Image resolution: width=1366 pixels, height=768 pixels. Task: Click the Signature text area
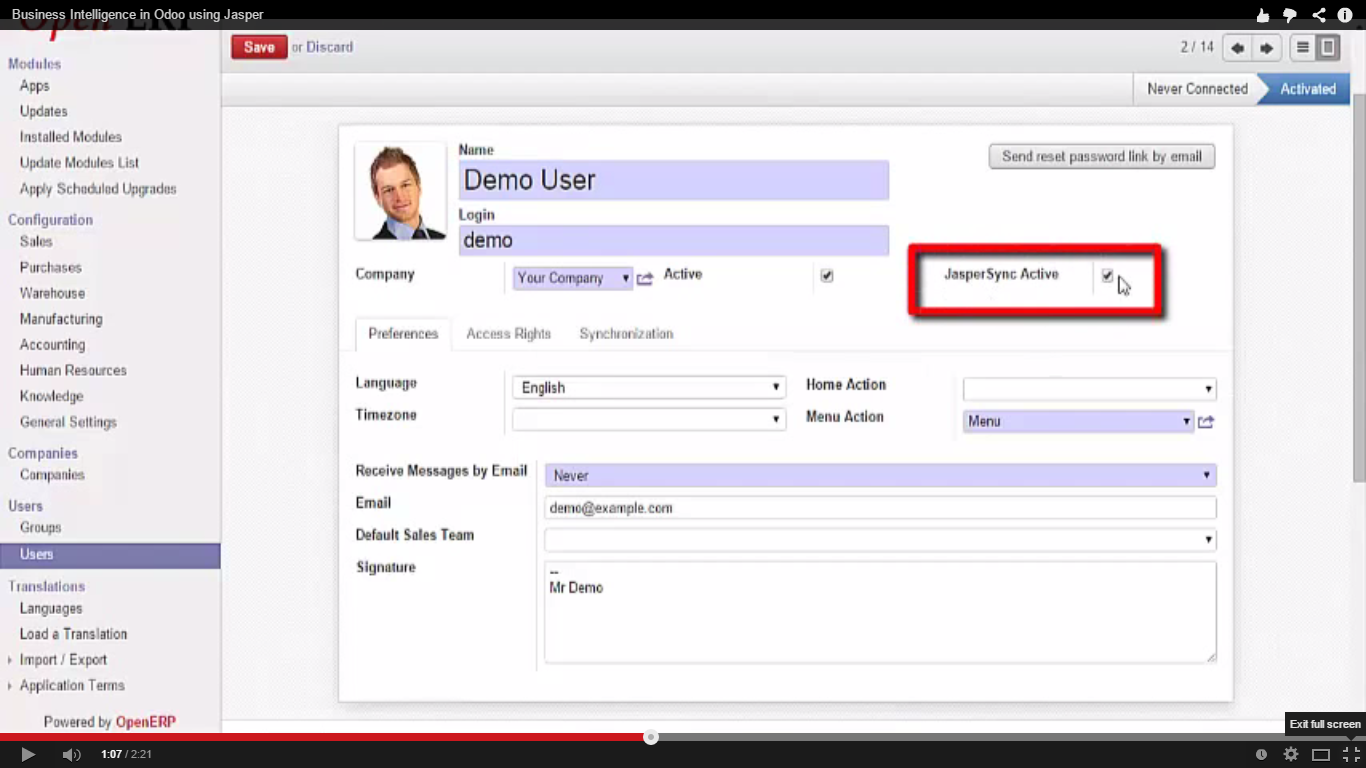[880, 612]
